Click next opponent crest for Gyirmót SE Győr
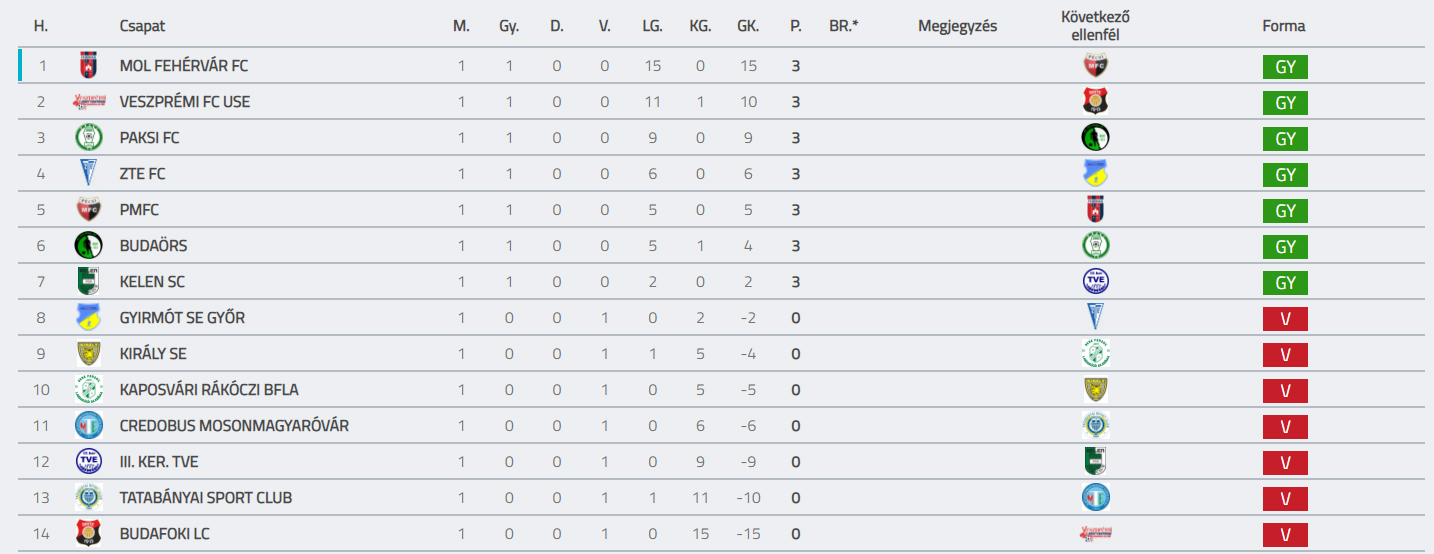1434x554 pixels. (x=1096, y=318)
